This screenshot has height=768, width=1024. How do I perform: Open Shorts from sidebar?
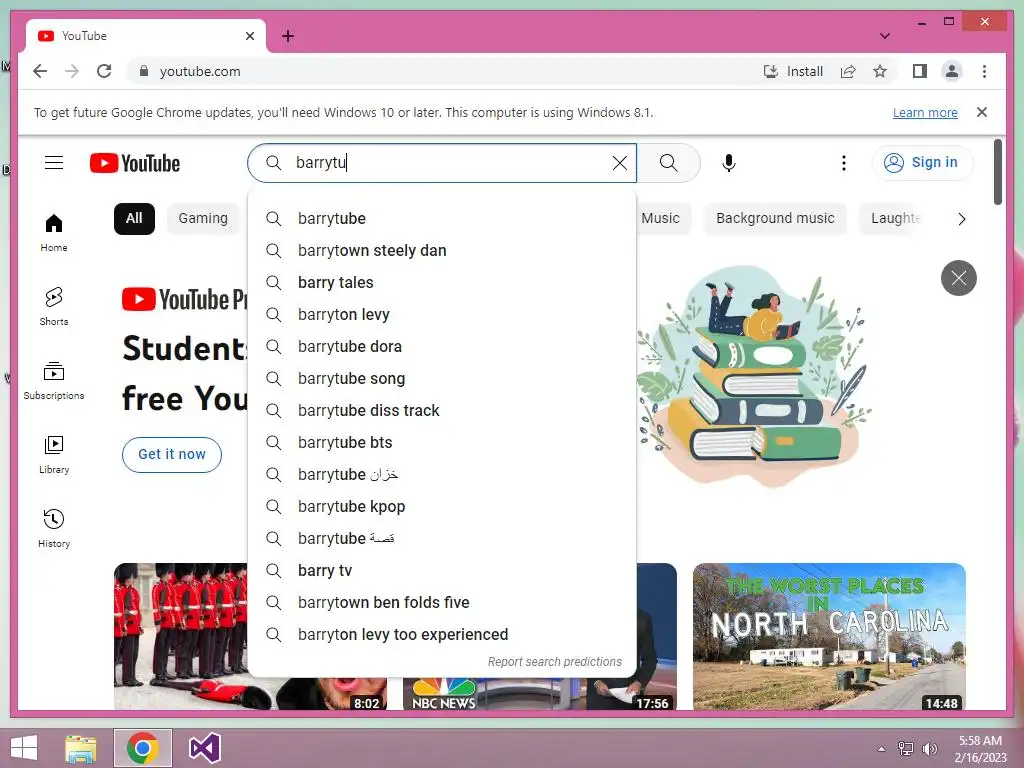coord(54,307)
